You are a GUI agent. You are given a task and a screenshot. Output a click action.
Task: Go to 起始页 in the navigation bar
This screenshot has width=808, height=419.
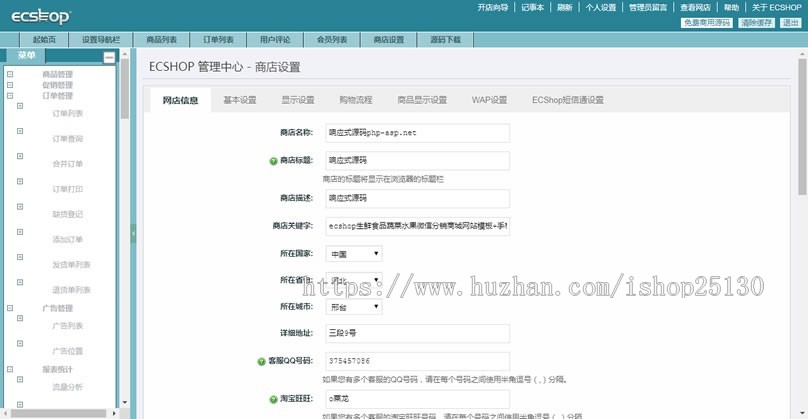(x=44, y=40)
